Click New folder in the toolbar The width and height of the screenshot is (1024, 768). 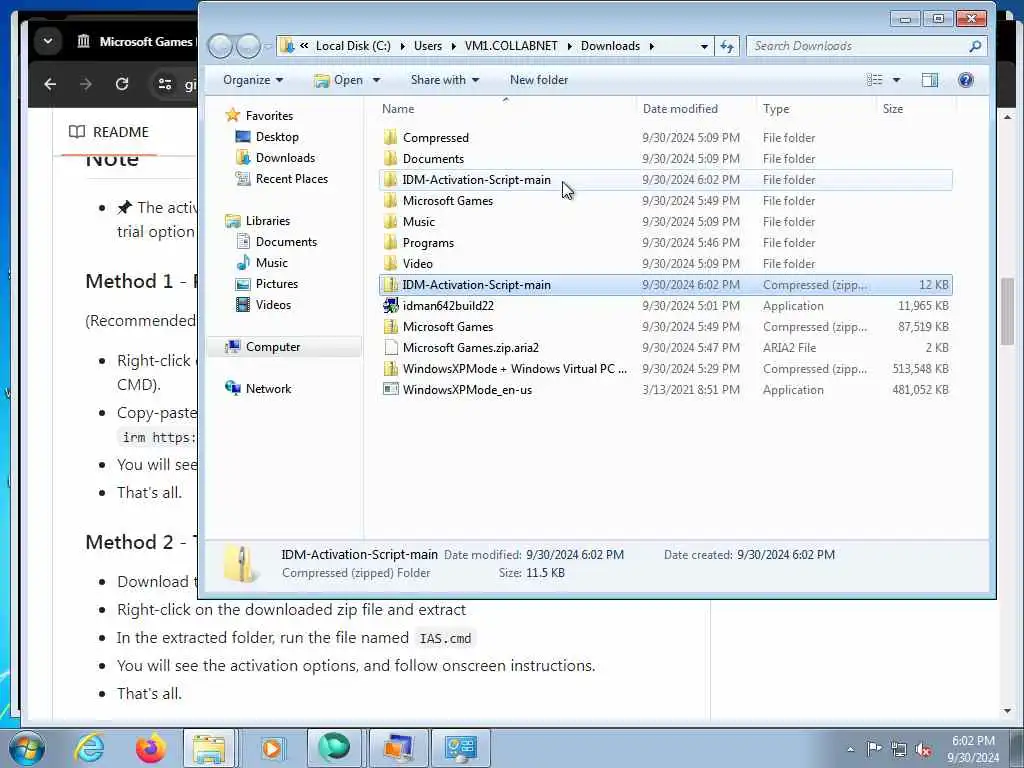click(x=539, y=80)
